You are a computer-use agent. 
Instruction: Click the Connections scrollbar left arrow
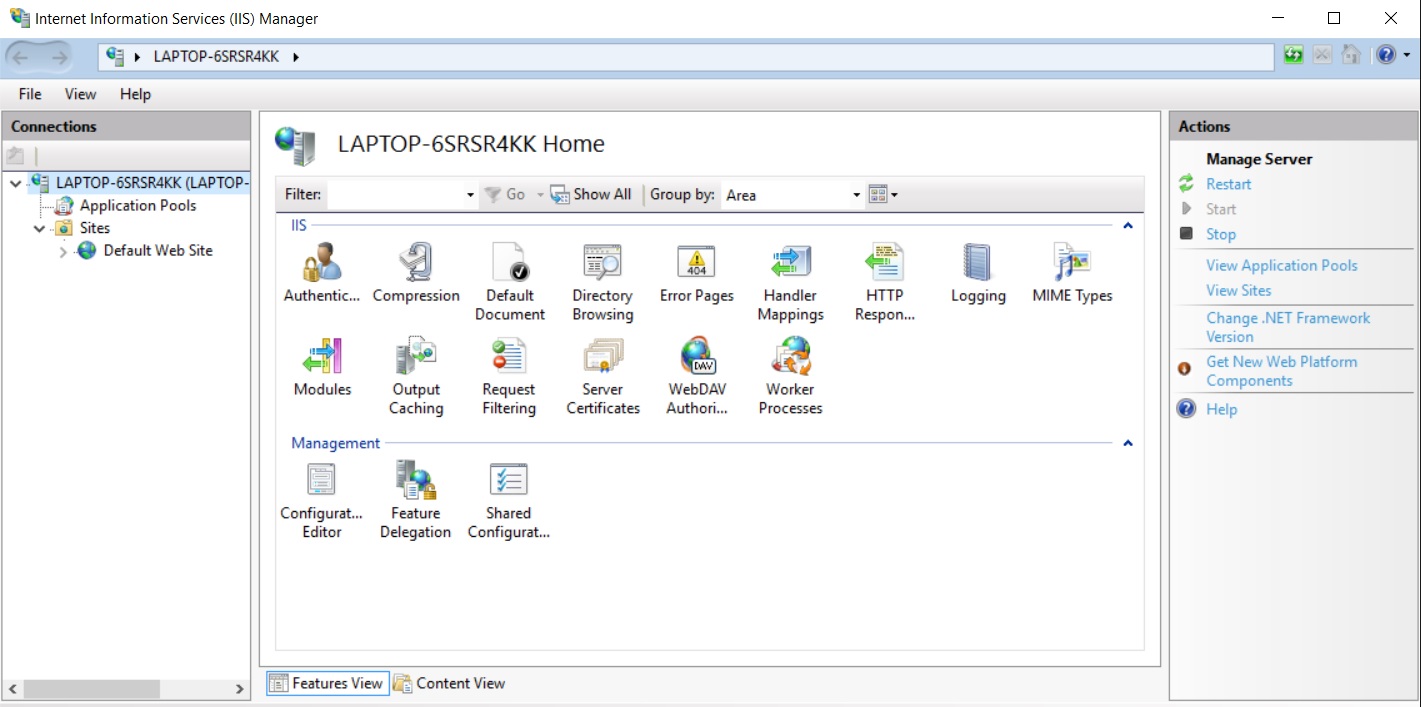click(x=13, y=689)
